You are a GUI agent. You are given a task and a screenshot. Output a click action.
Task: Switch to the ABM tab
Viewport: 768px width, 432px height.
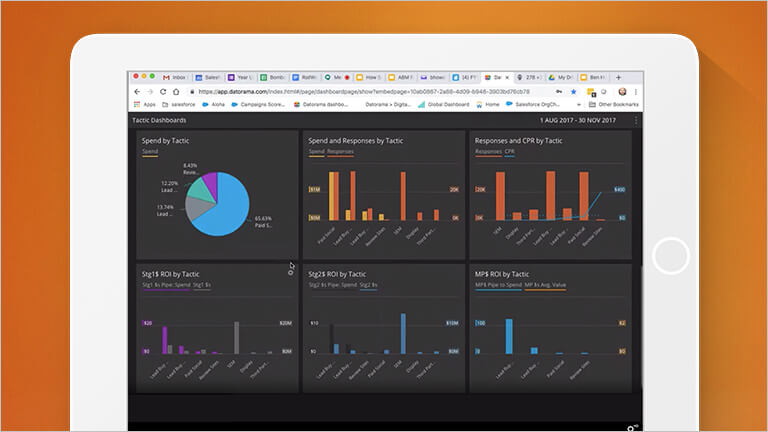[x=401, y=77]
